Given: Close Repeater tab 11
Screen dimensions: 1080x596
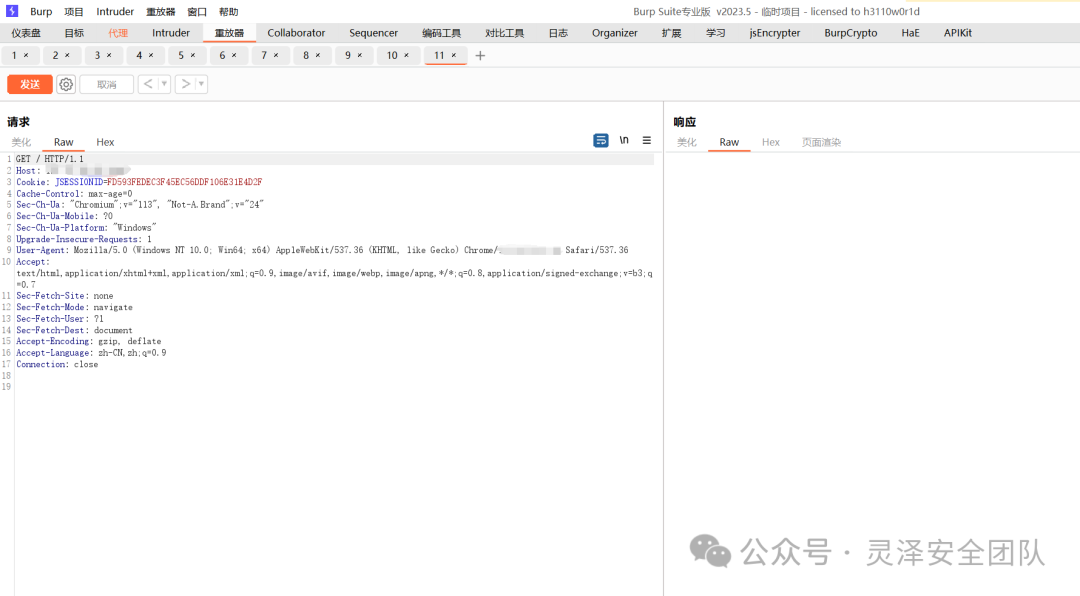Looking at the screenshot, I should [x=454, y=55].
